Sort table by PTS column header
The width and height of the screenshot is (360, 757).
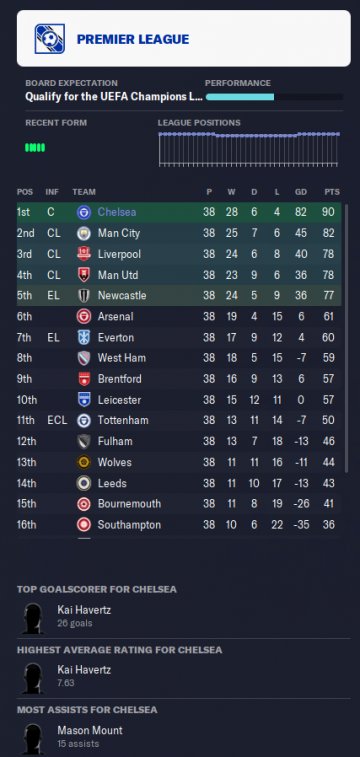click(x=332, y=192)
